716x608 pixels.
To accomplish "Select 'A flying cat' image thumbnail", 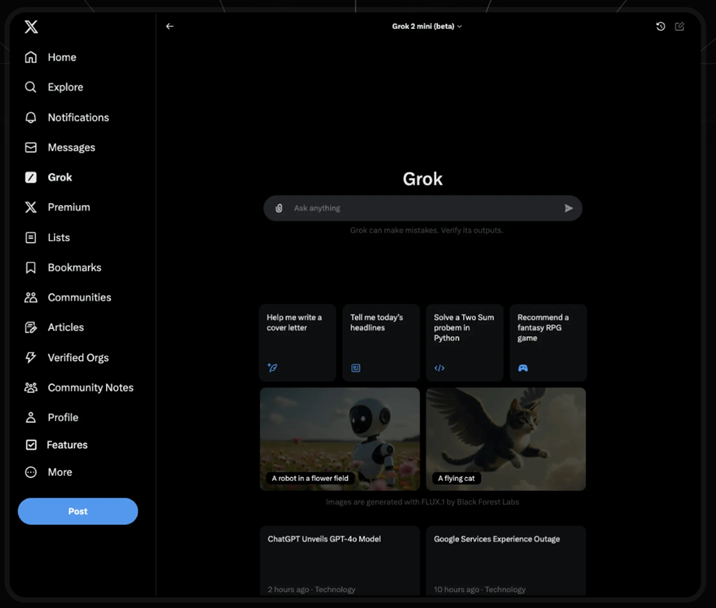I will tap(505, 438).
